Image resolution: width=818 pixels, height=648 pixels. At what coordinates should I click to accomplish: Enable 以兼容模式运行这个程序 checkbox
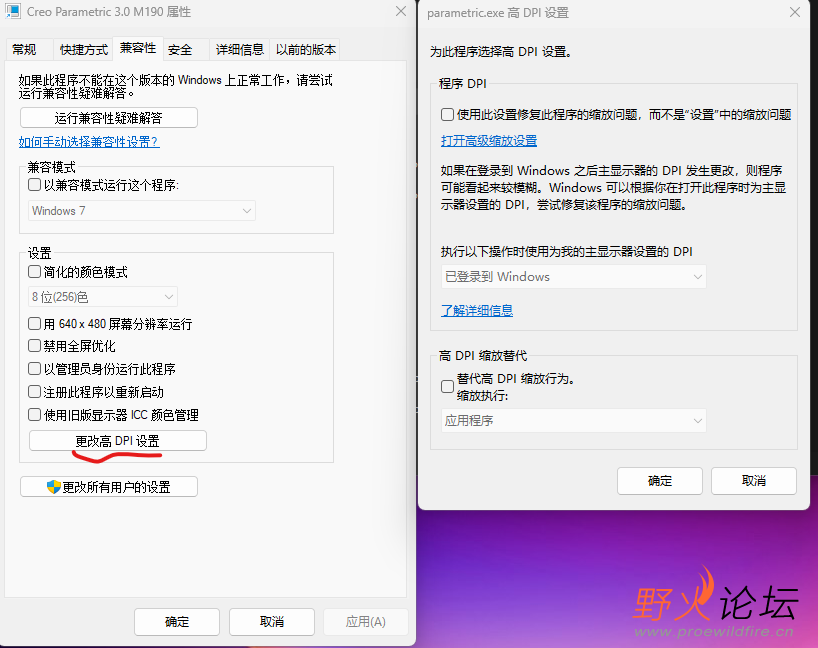tap(34, 185)
